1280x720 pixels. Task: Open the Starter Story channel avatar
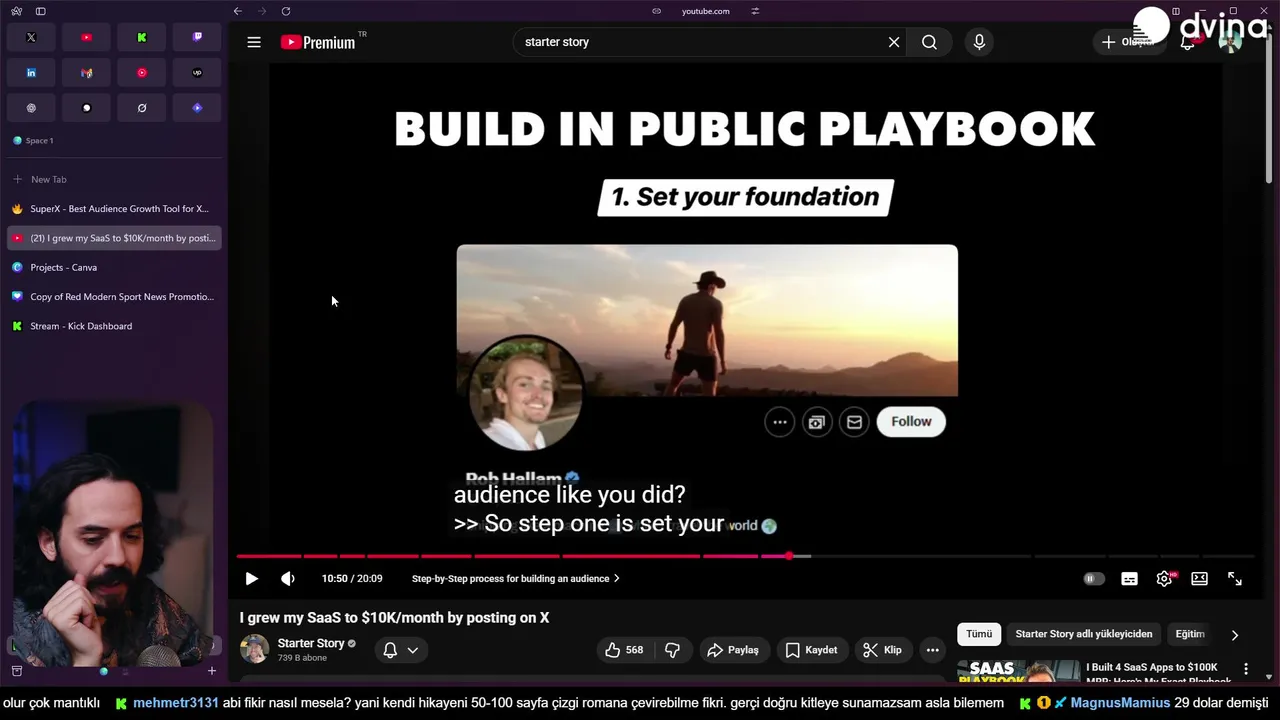pos(254,649)
